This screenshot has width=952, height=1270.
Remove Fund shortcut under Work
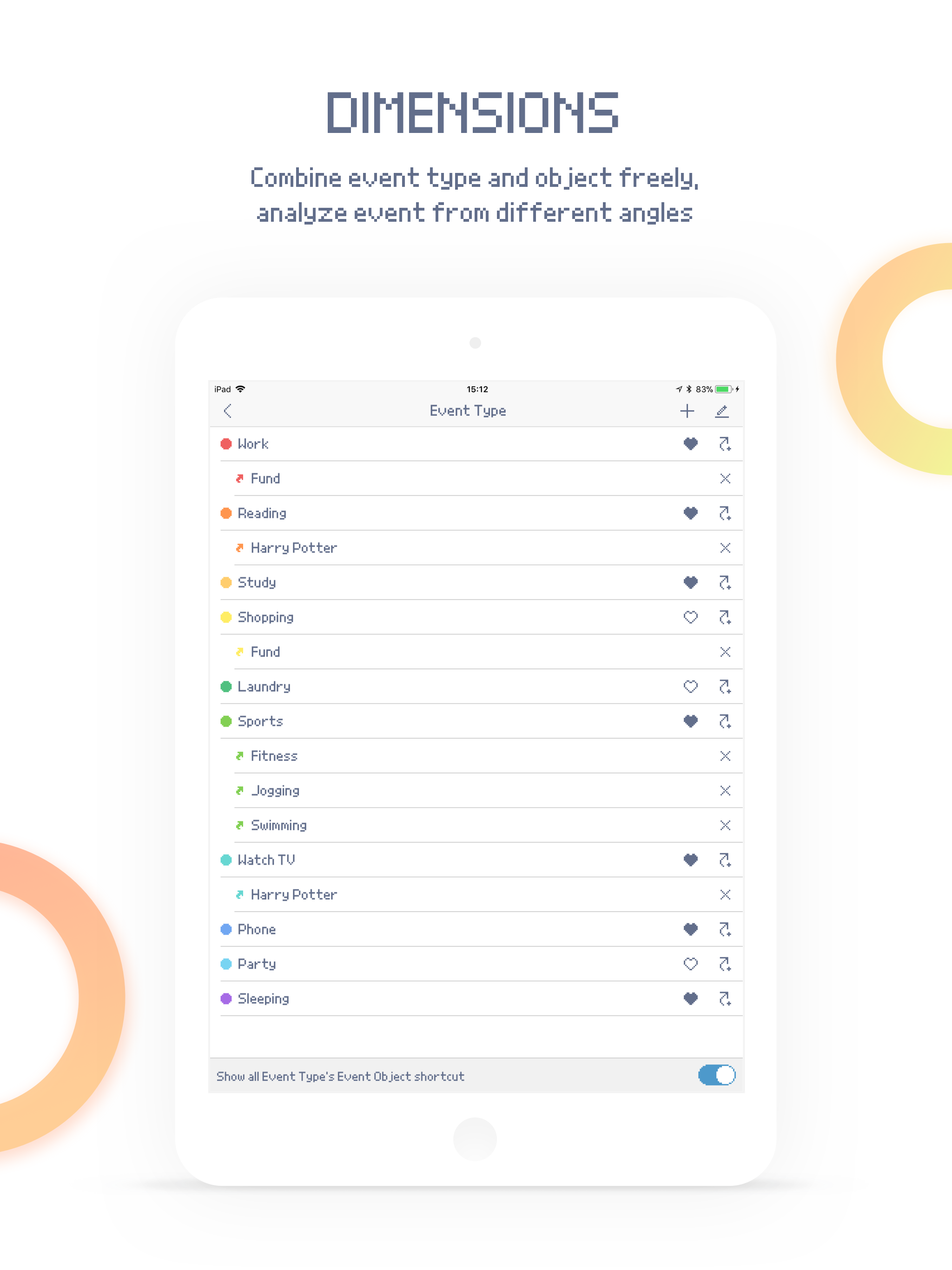tap(725, 479)
